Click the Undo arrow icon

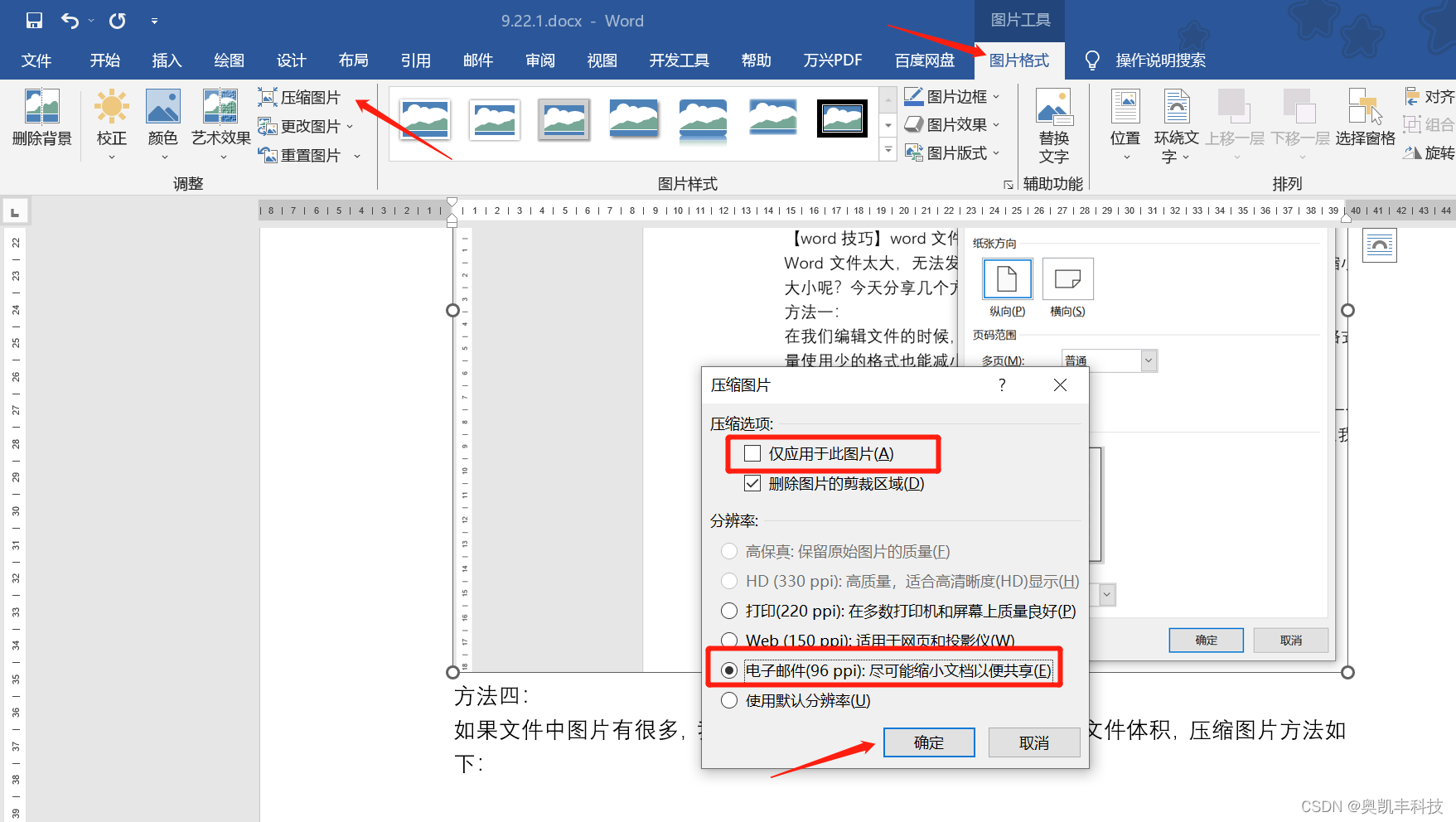click(70, 21)
